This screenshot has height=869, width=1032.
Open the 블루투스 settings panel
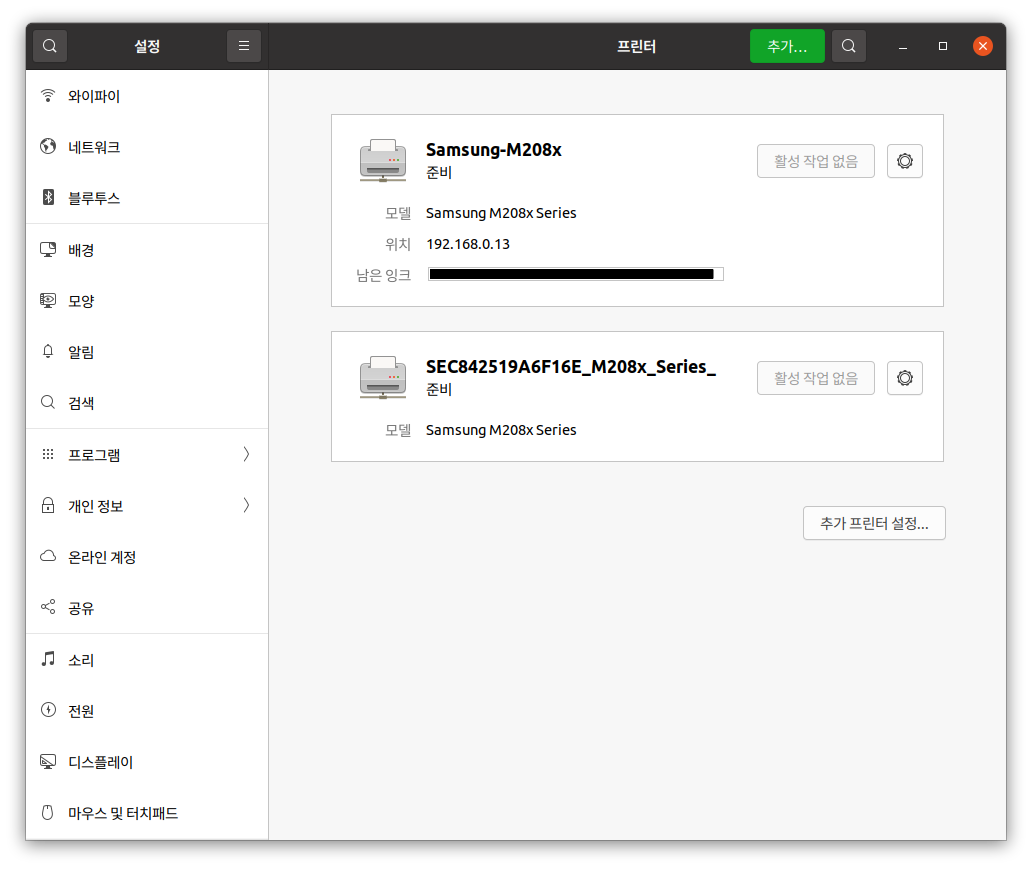click(x=147, y=198)
